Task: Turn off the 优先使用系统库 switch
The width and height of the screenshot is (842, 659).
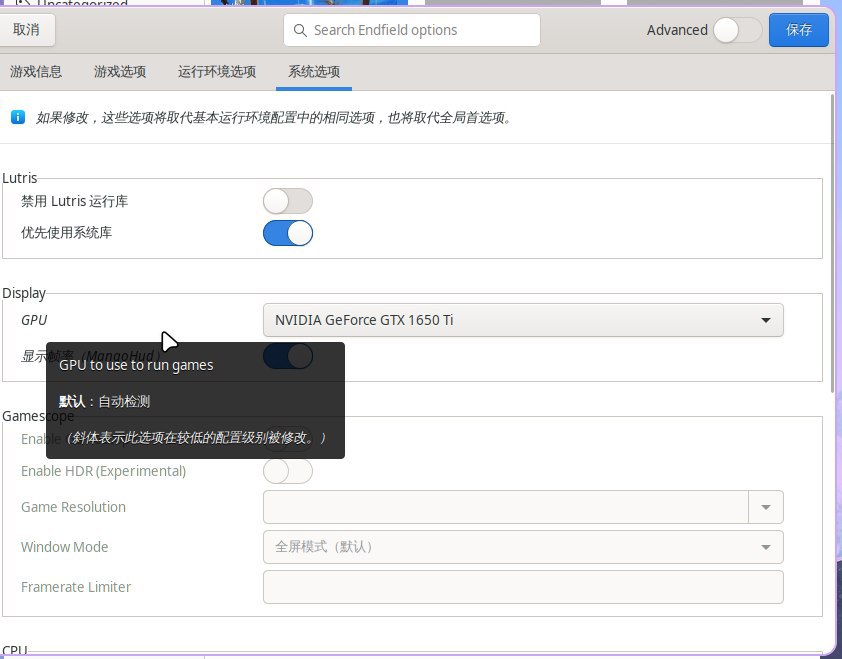Action: point(288,233)
